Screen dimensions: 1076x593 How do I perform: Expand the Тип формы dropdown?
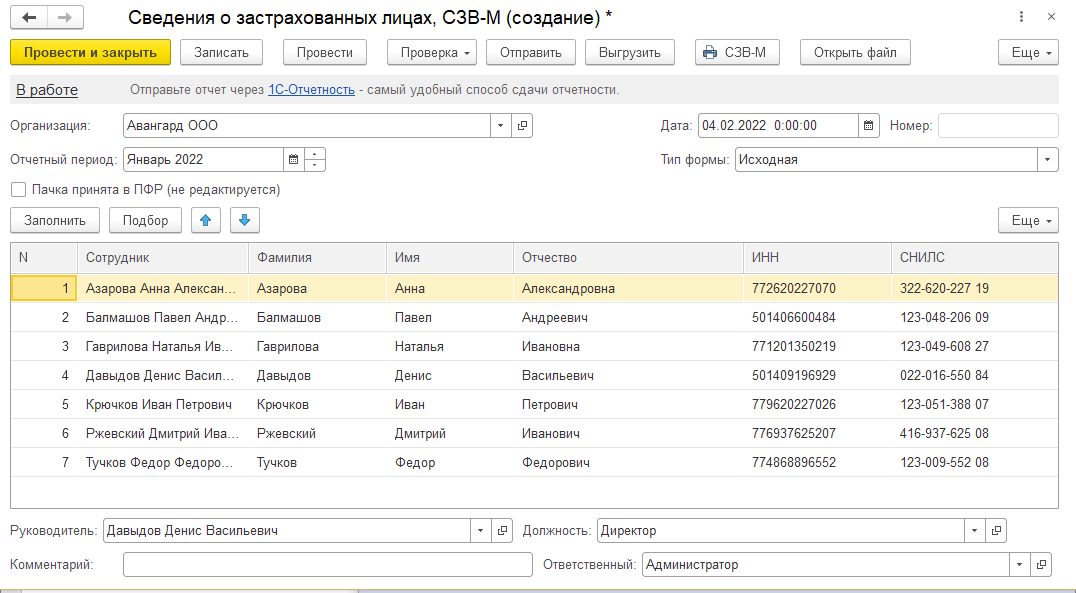1047,159
